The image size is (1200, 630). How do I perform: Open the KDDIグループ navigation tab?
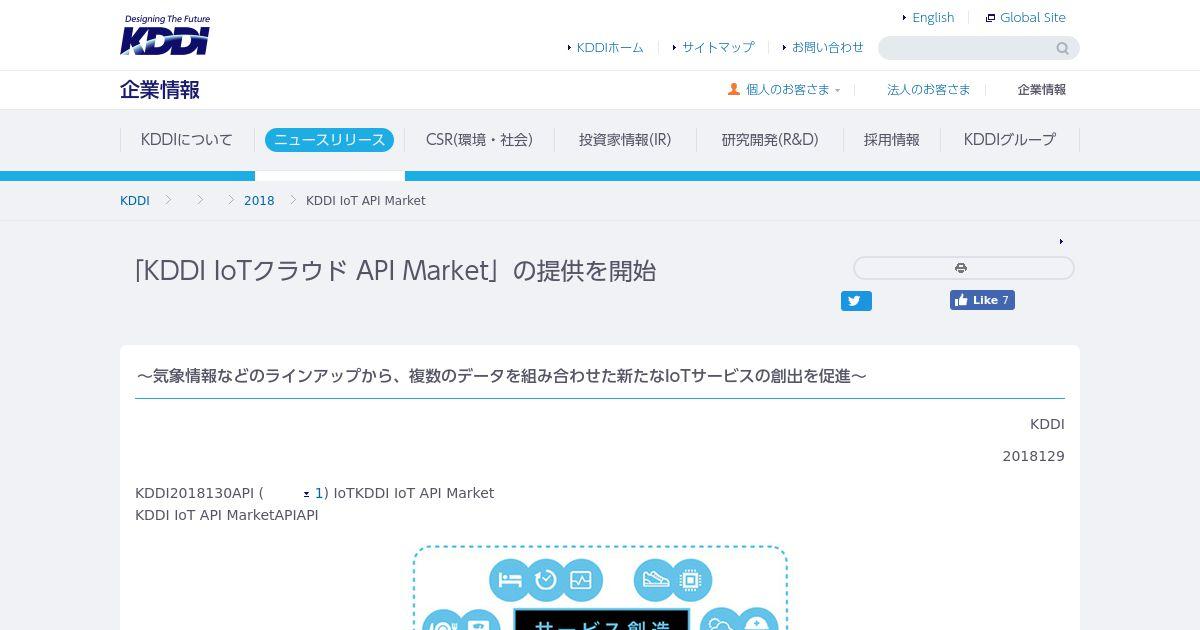[1010, 140]
